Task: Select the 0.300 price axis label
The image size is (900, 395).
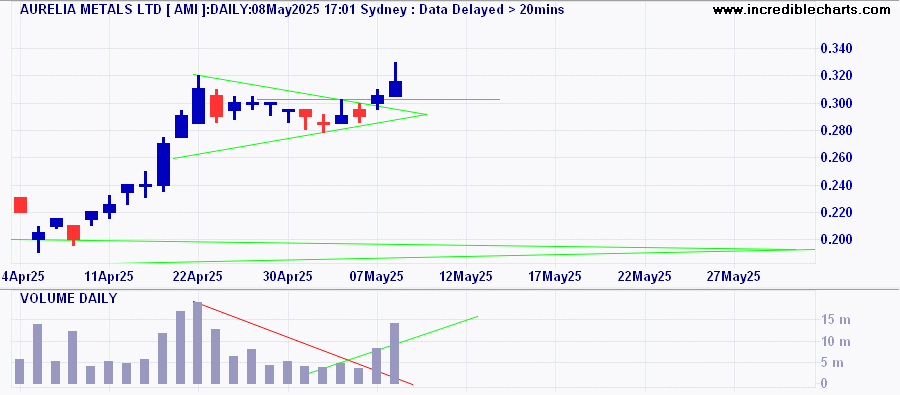Action: coord(836,103)
